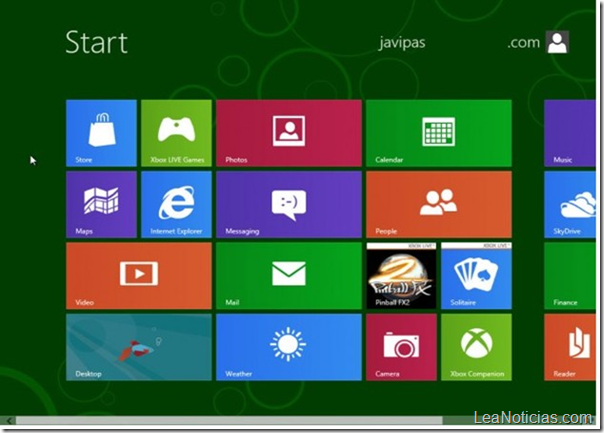Start Internet Explorer from its tile

176,205
